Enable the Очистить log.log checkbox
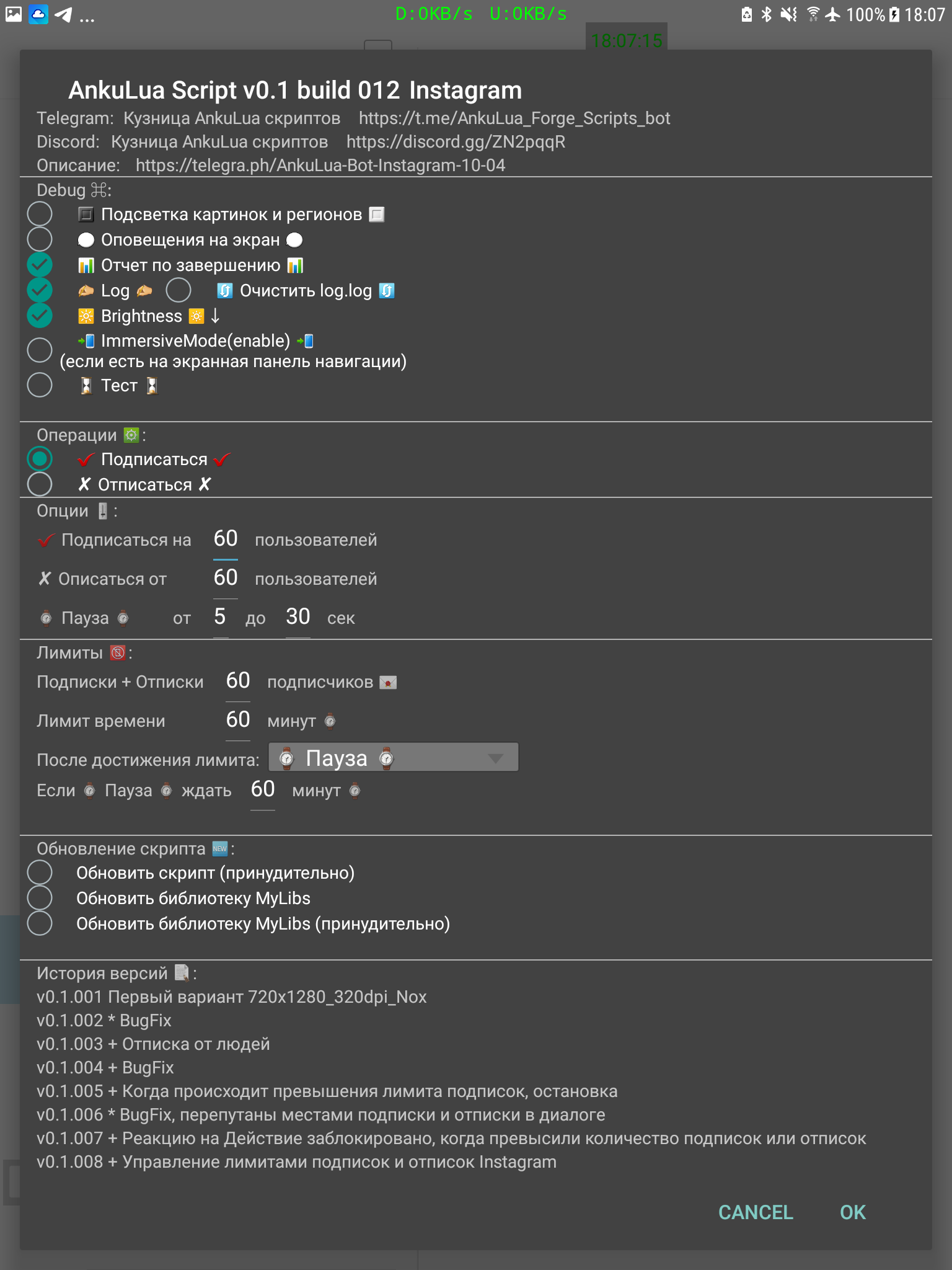952x1270 pixels. [178, 290]
